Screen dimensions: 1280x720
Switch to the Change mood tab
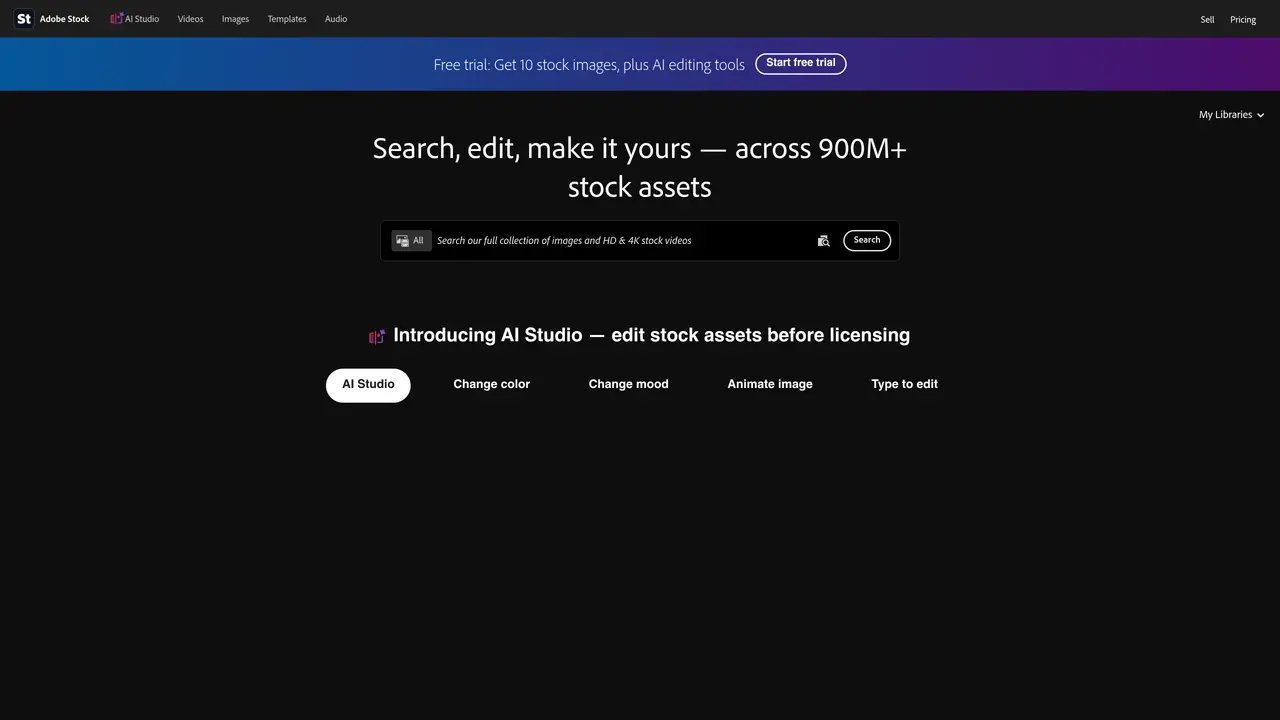629,385
